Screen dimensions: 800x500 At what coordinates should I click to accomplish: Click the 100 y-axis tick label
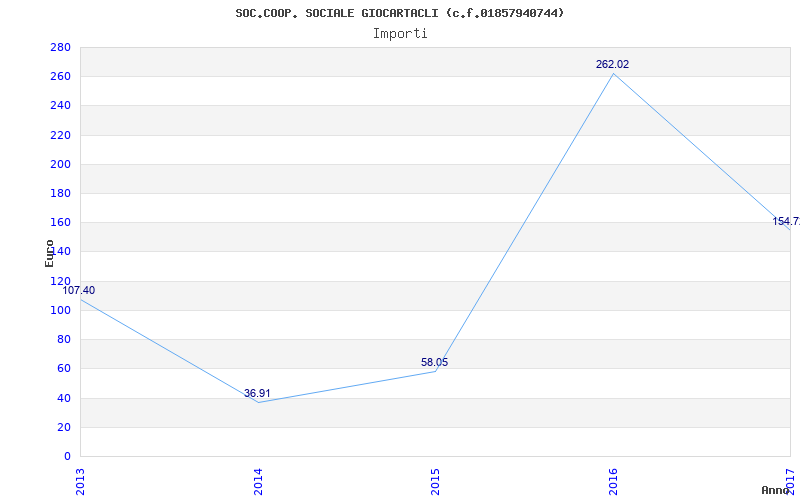[60, 310]
